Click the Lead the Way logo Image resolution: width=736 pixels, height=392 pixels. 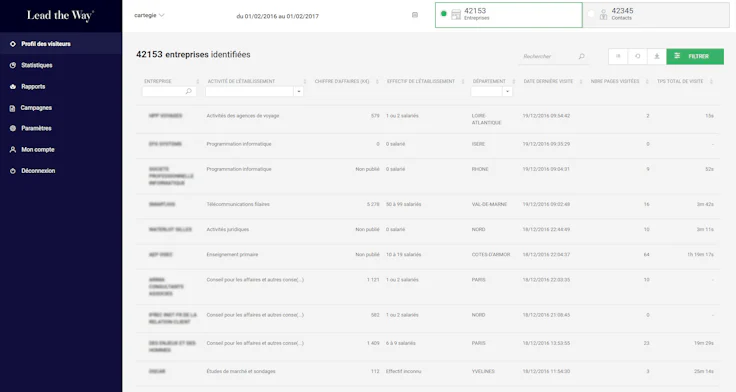[60, 15]
